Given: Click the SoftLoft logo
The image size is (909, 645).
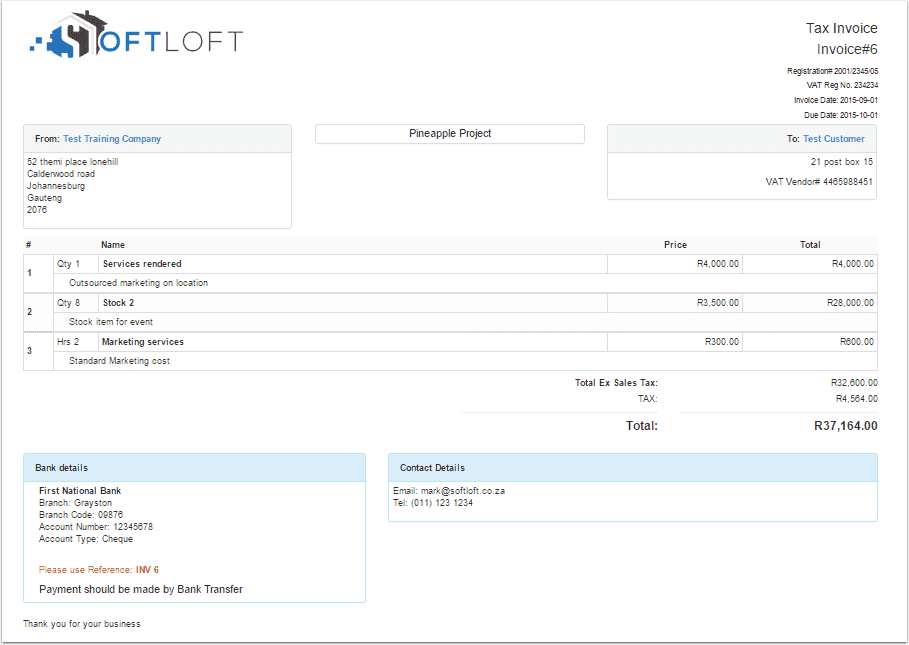Looking at the screenshot, I should [136, 35].
